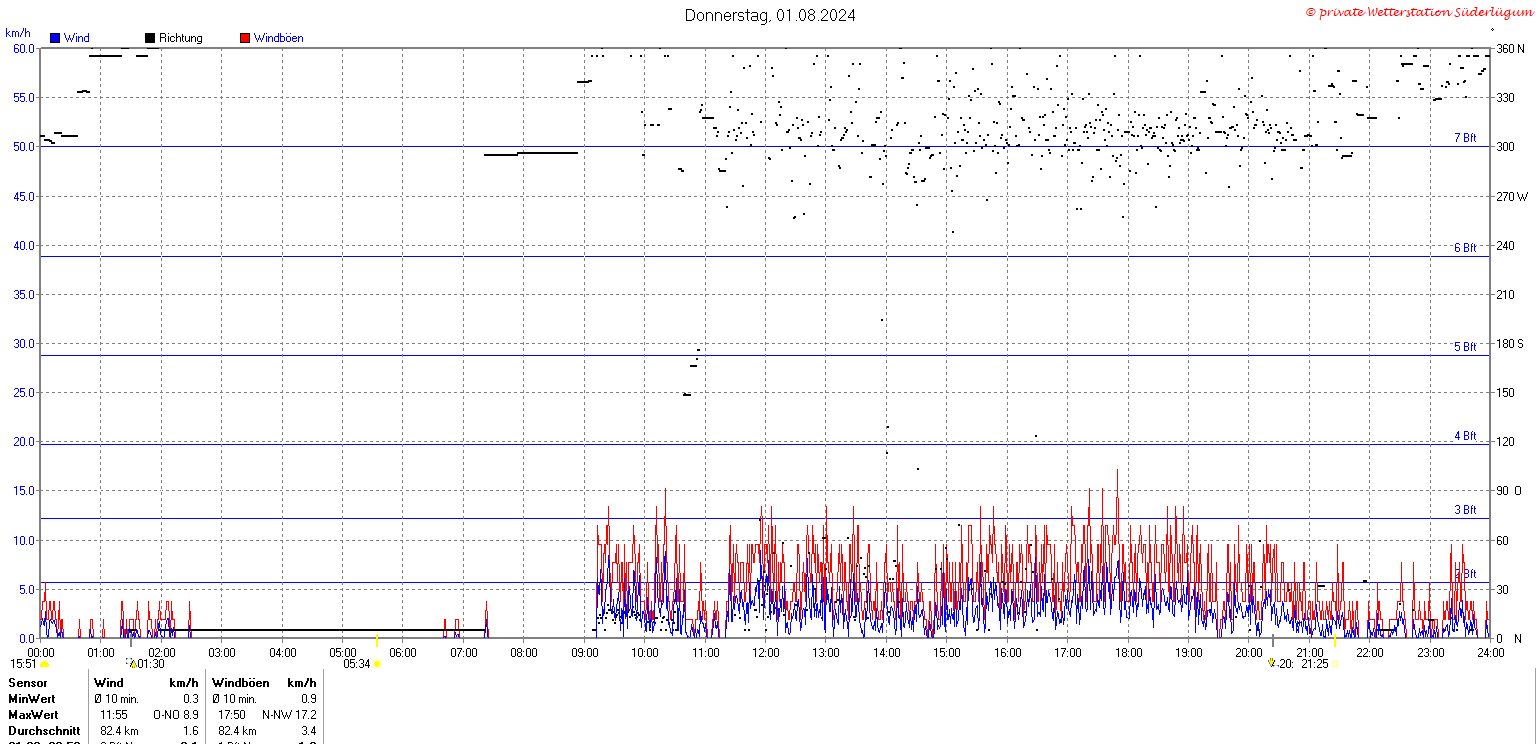The image size is (1536, 744).
Task: Click the yellow sunrise tick on the time axis
Action: click(376, 640)
